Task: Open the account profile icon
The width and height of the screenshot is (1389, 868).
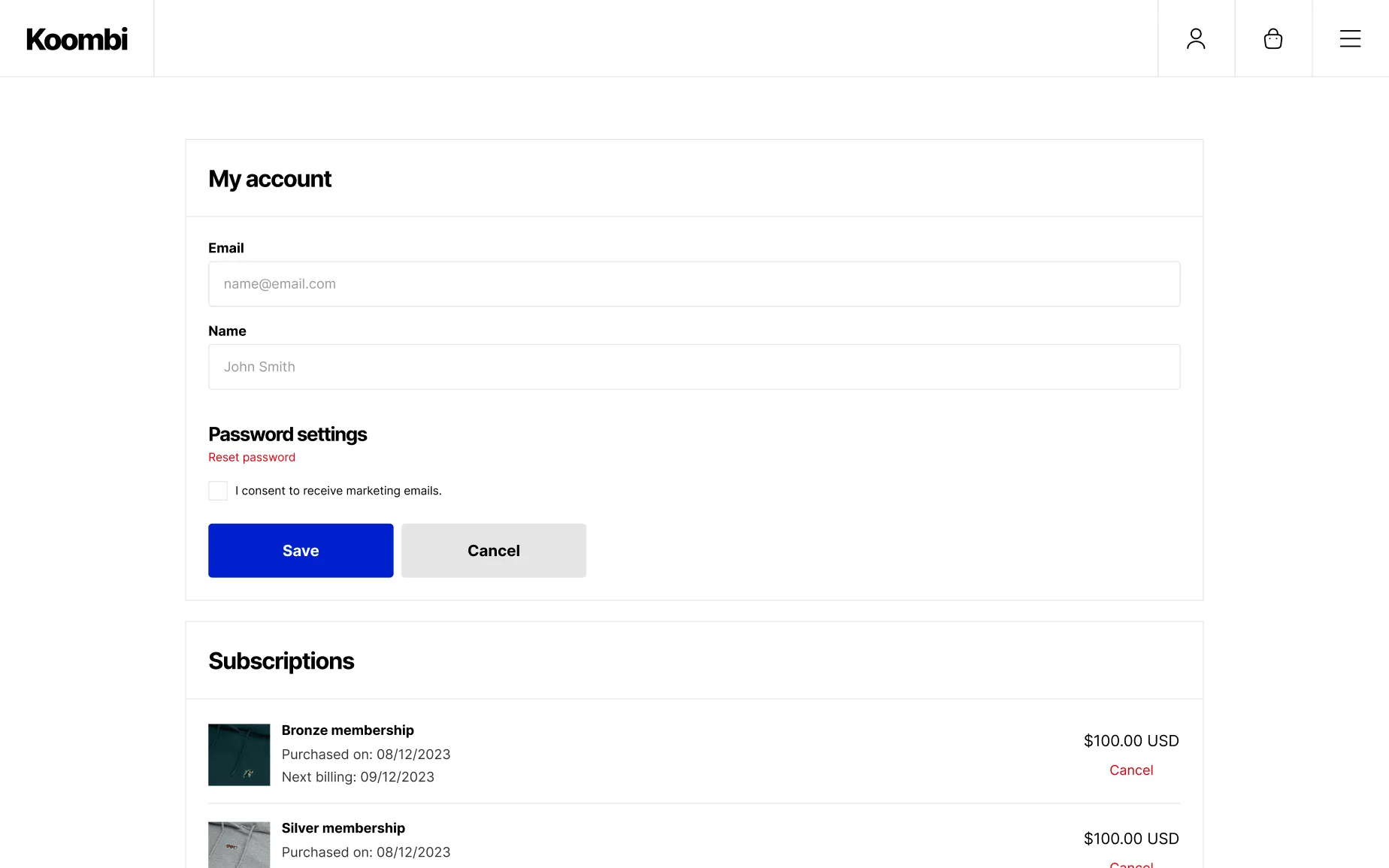Action: click(1196, 38)
